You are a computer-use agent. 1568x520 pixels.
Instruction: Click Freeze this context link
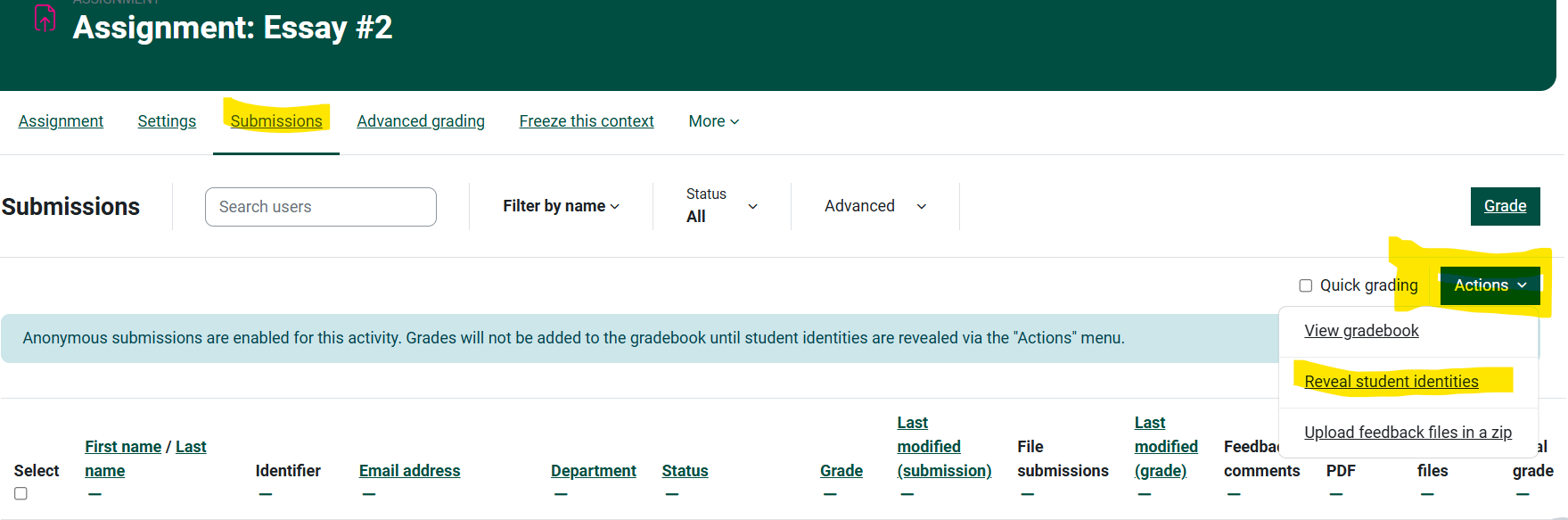pyautogui.click(x=587, y=121)
